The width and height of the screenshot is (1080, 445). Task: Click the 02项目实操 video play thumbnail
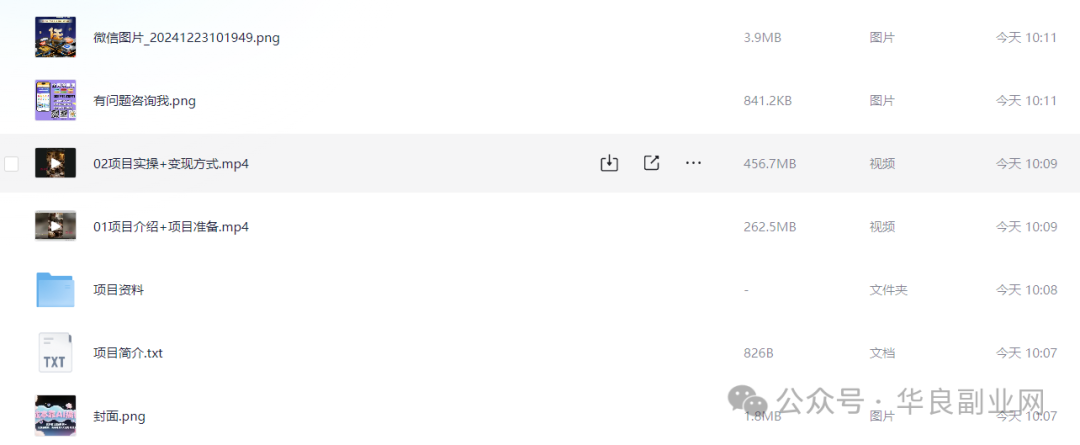pyautogui.click(x=55, y=163)
